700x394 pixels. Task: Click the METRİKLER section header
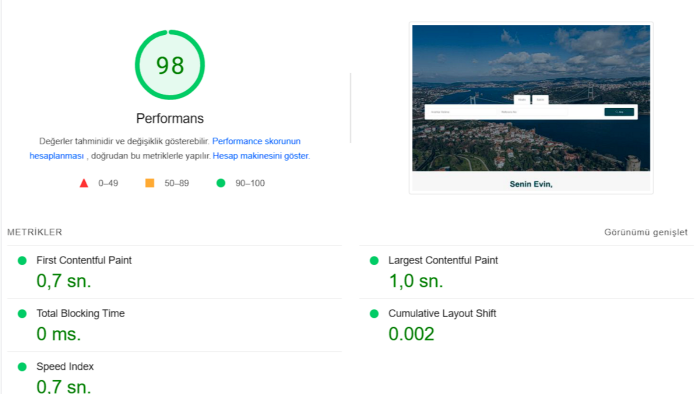(34, 232)
